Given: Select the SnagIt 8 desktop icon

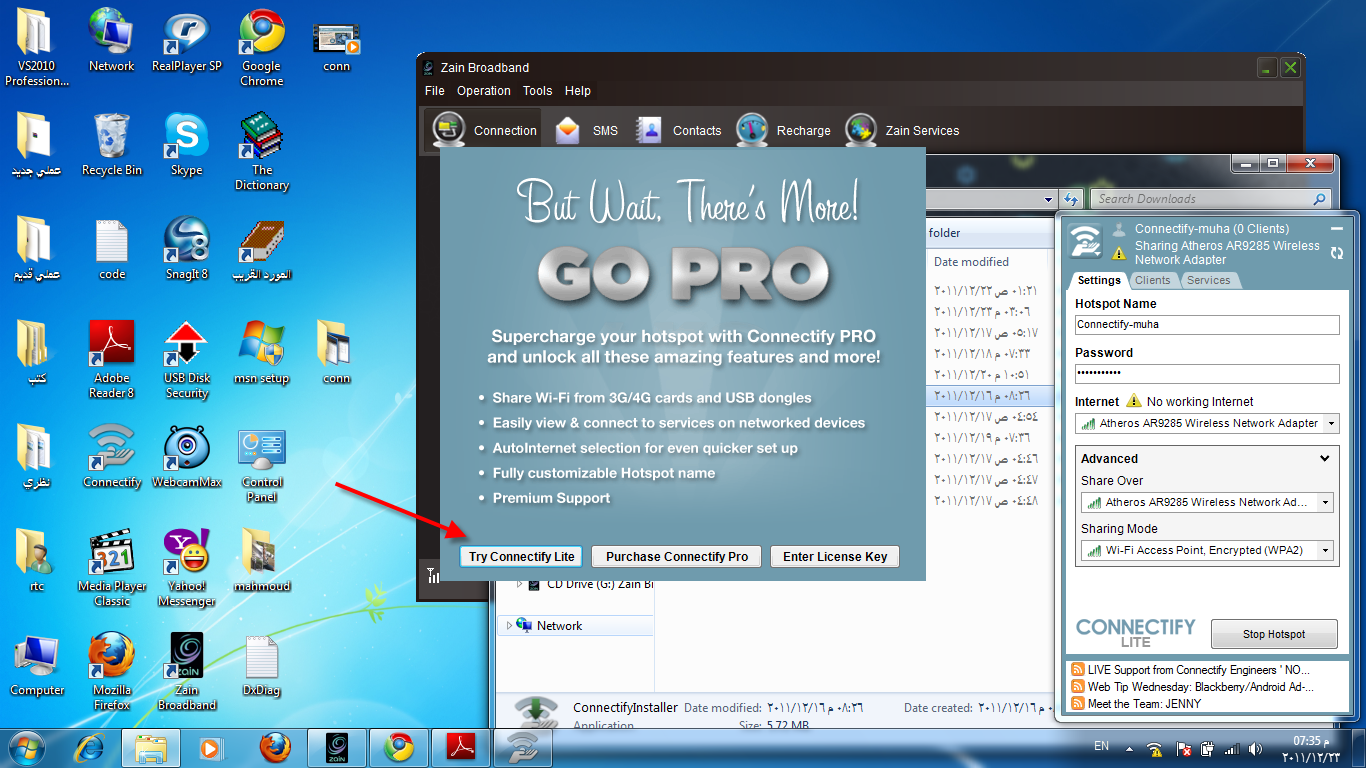Looking at the screenshot, I should 187,250.
